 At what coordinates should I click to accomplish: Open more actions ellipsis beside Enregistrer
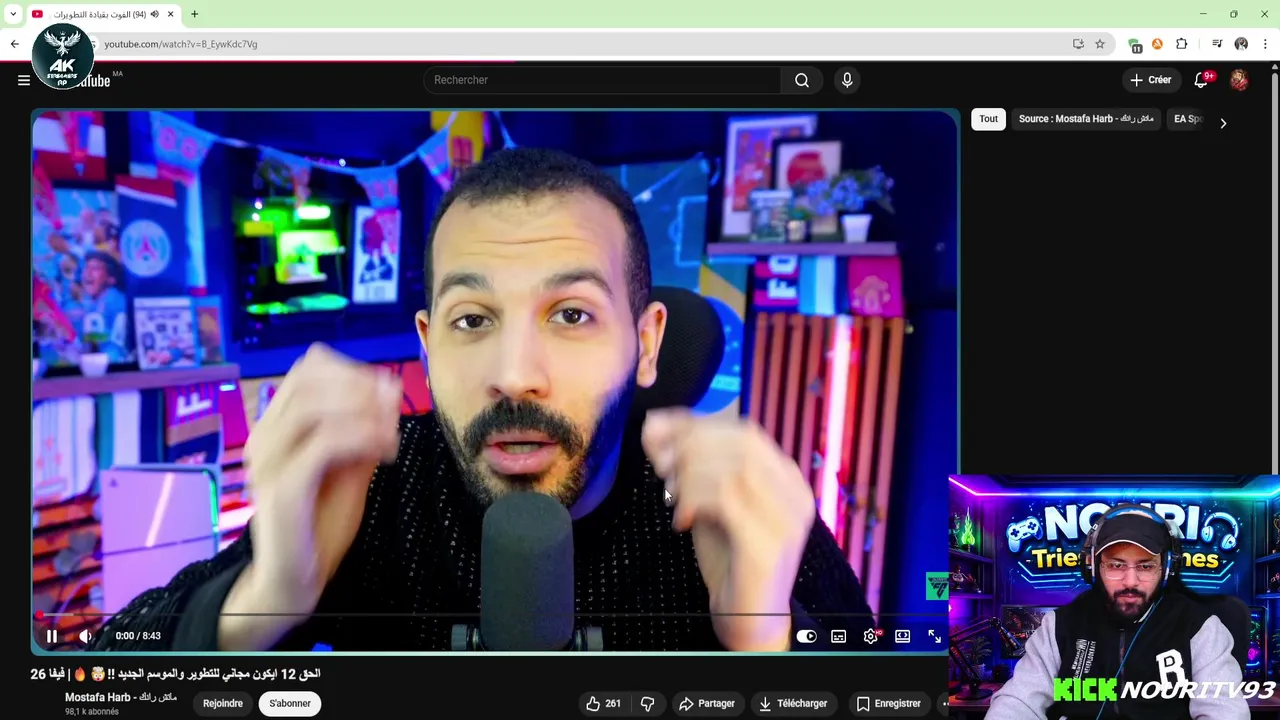pos(945,704)
